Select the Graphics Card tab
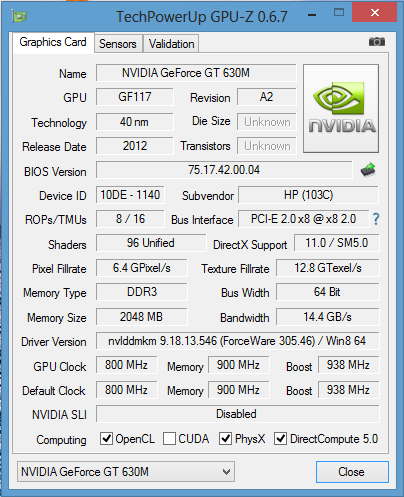Image resolution: width=404 pixels, height=497 pixels. (x=53, y=42)
